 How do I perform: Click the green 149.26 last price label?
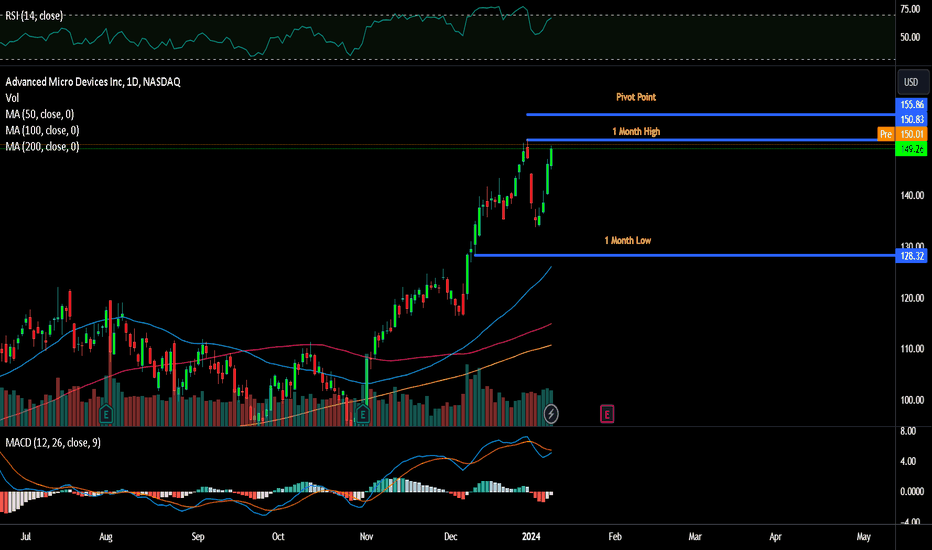(x=911, y=149)
